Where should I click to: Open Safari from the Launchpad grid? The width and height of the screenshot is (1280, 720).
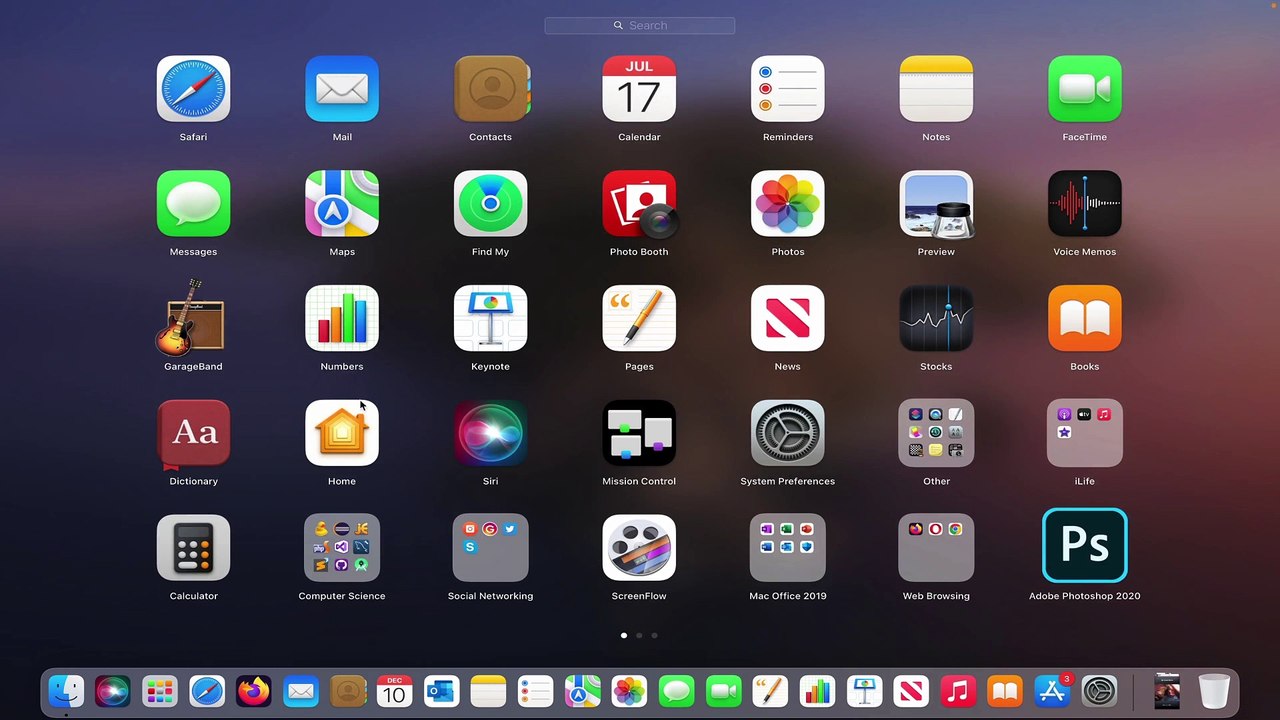[x=193, y=89]
